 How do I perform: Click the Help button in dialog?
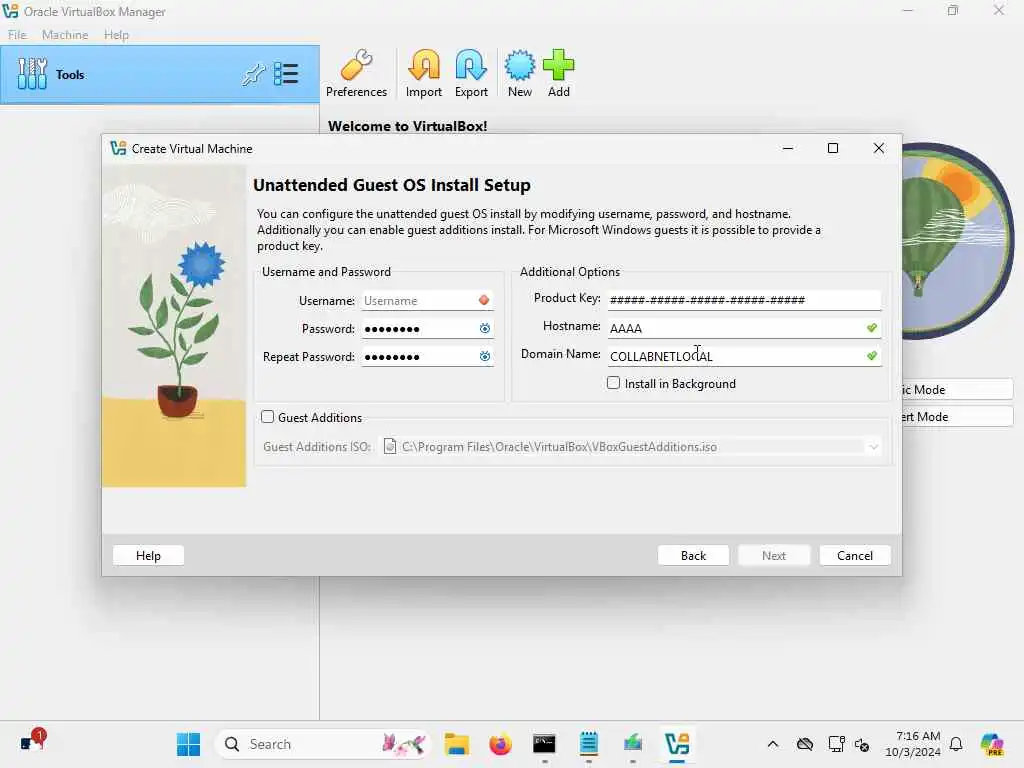[148, 555]
